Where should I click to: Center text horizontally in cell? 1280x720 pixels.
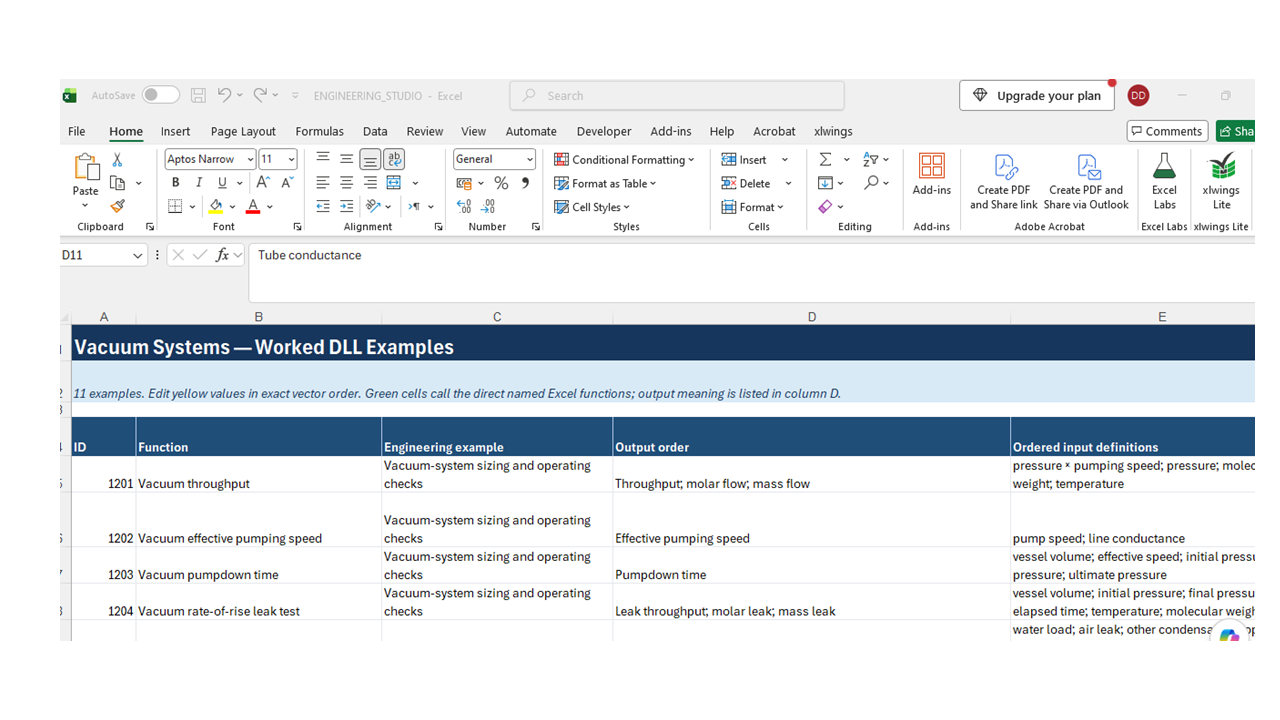point(346,183)
